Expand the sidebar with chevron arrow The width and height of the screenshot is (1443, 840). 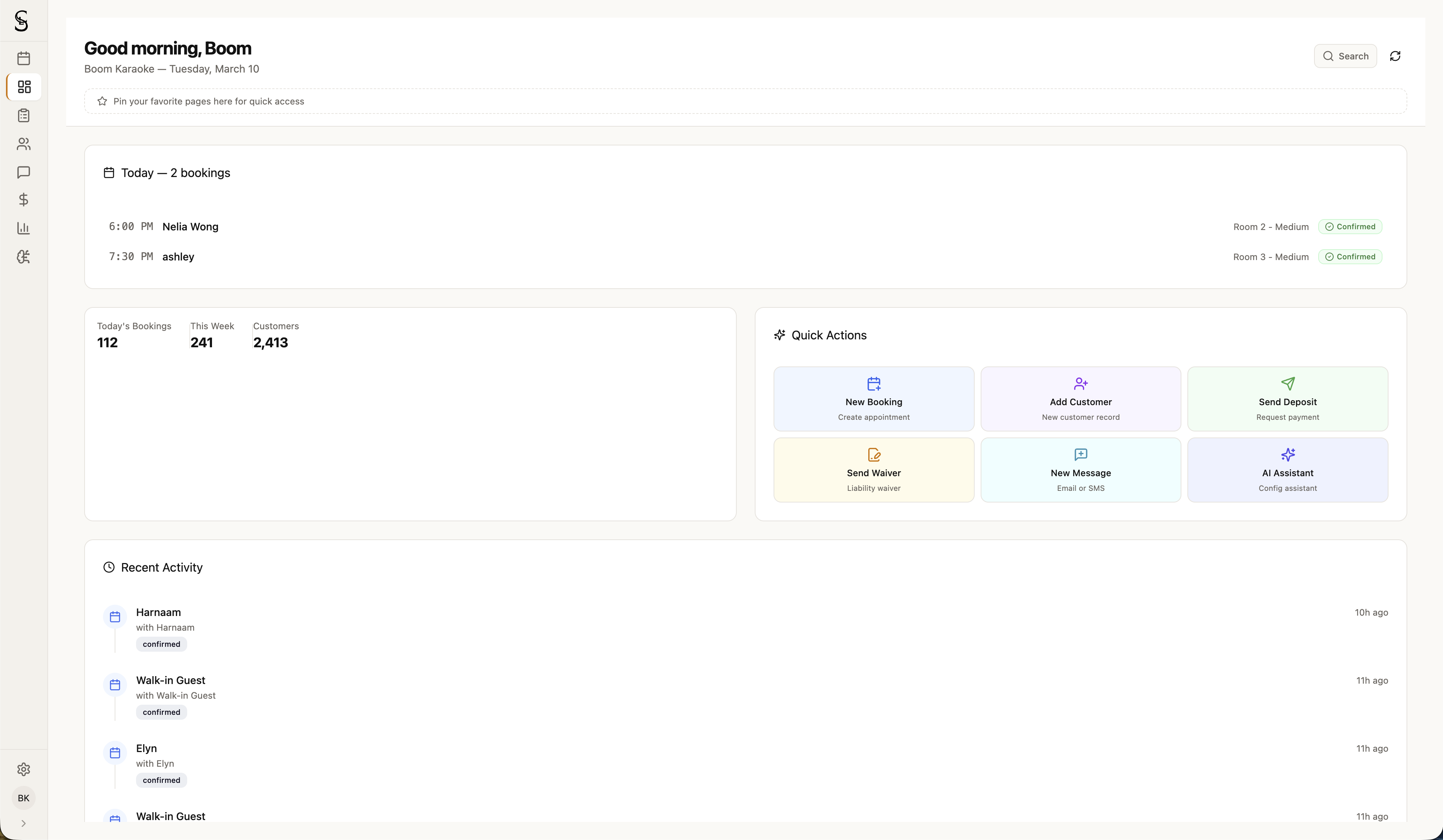tap(23, 823)
